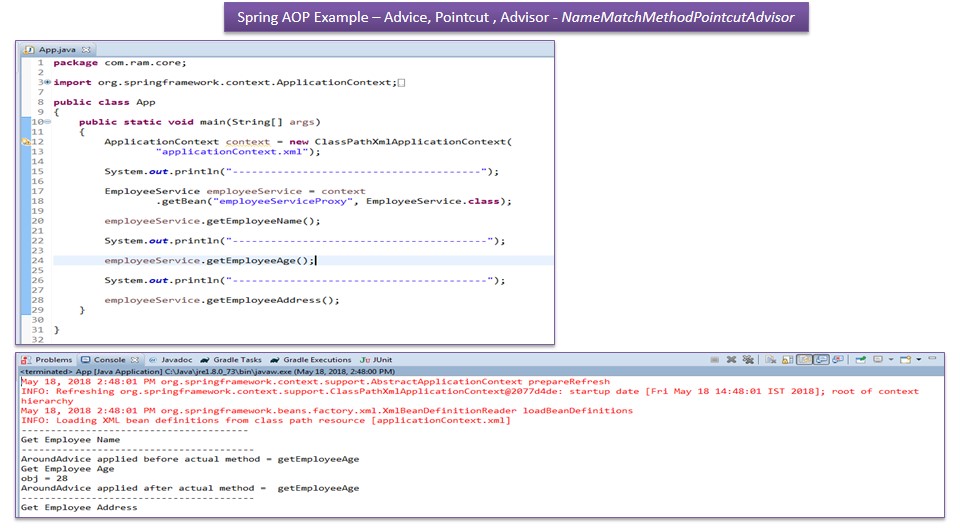Click the Problems tab icon
Image resolution: width=960 pixels, height=528 pixels.
pyautogui.click(x=26, y=360)
